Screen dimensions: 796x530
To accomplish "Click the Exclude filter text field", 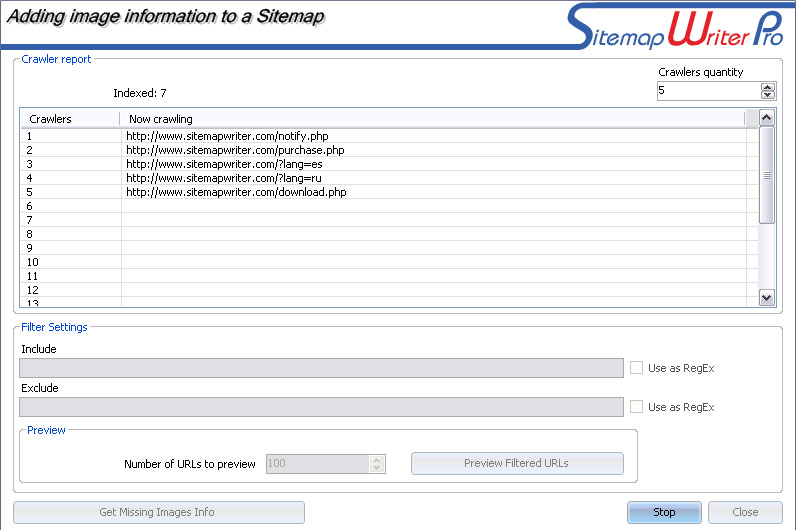I will (x=321, y=407).
